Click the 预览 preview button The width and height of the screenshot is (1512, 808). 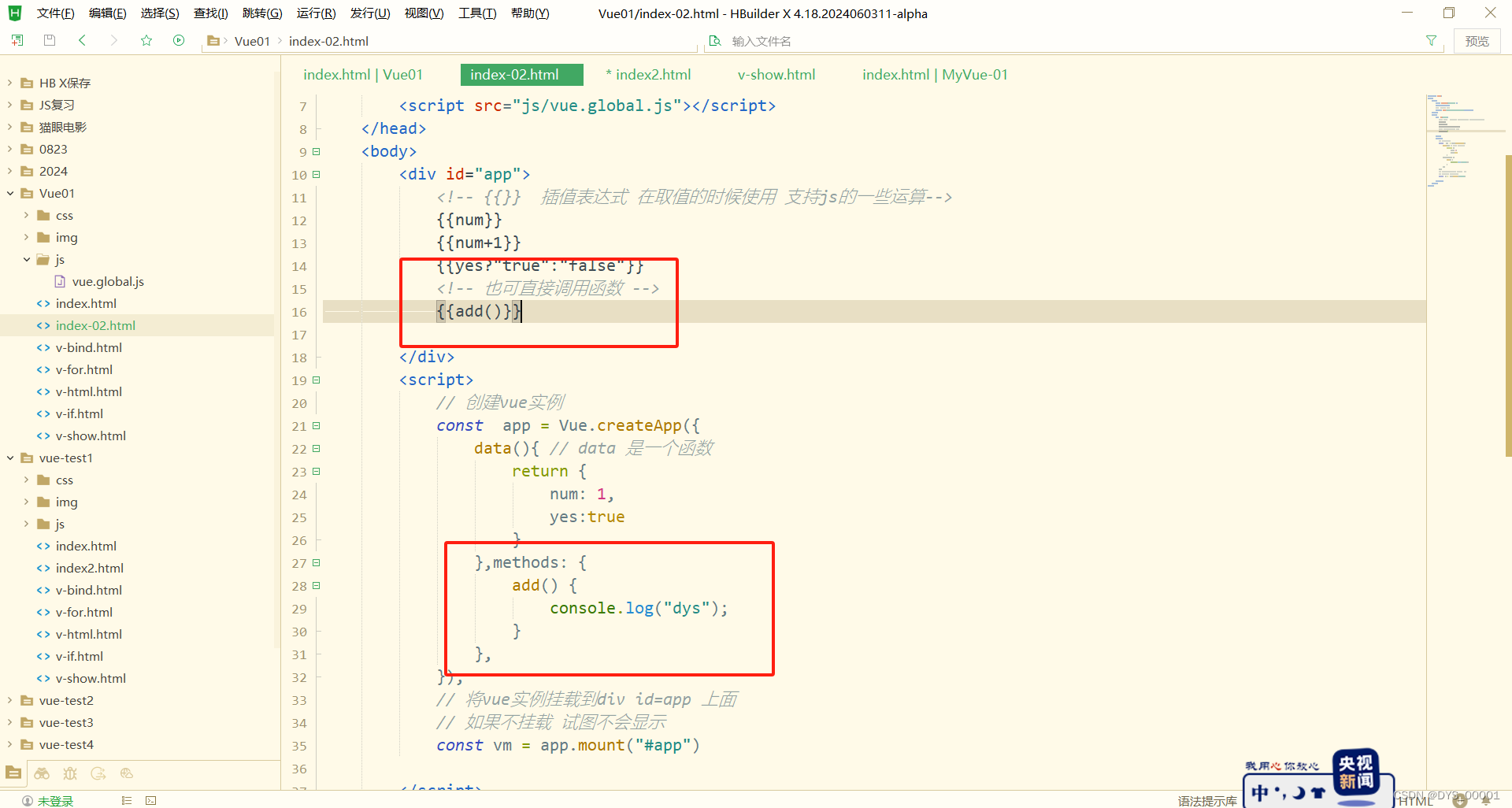tap(1477, 41)
